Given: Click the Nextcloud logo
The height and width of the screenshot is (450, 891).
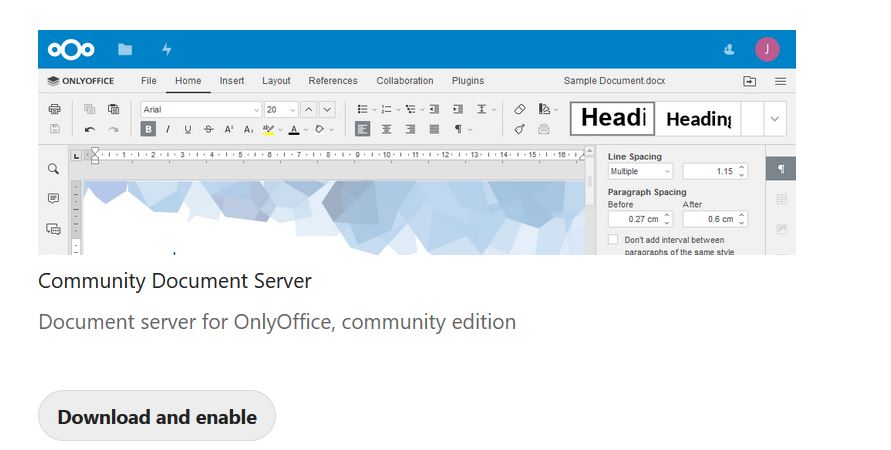Looking at the screenshot, I should [71, 49].
